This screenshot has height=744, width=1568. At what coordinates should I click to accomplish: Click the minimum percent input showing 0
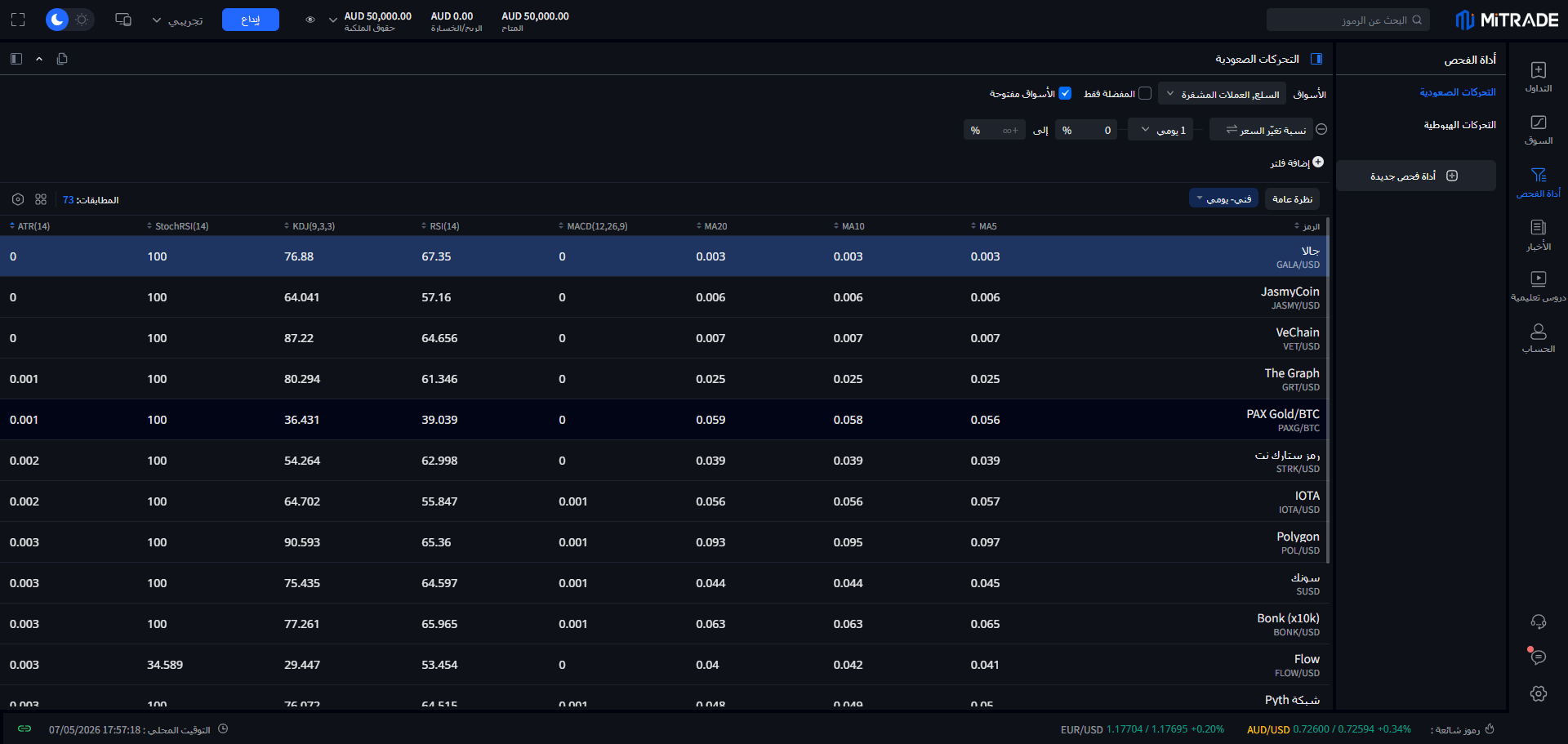[x=1086, y=130]
